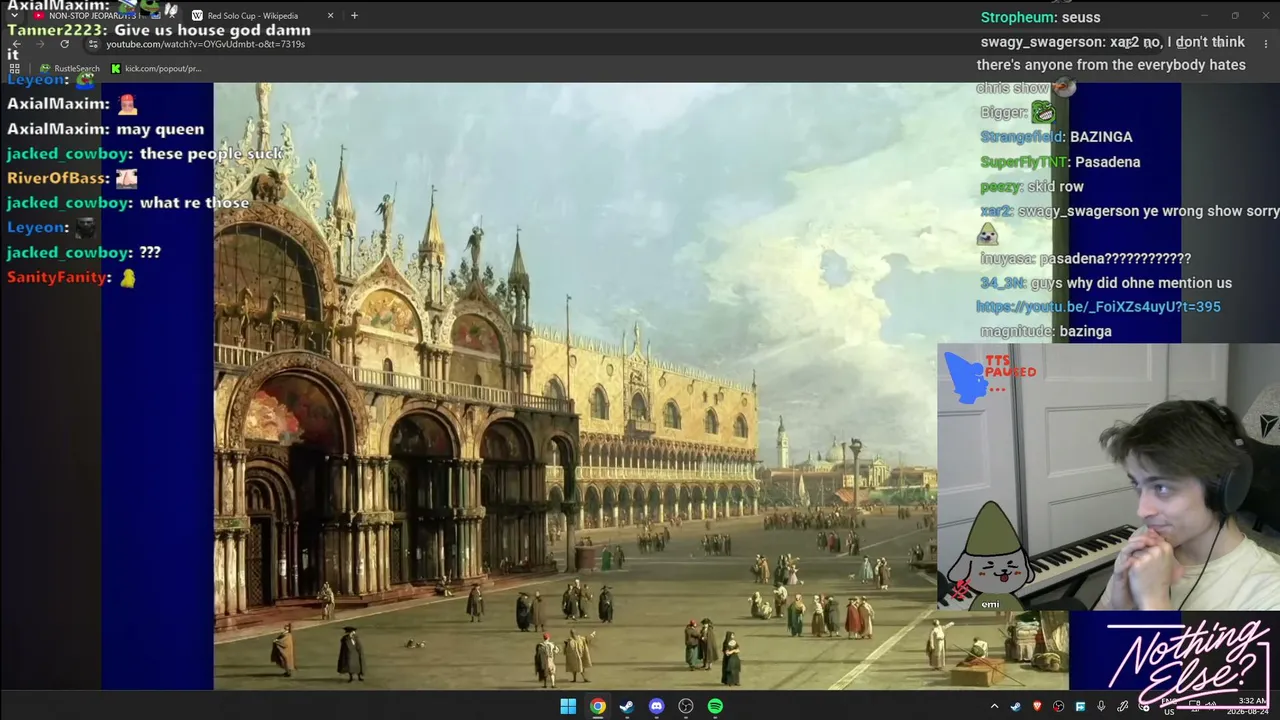The image size is (1280, 720).
Task: Go back to the previous page
Action: [x=15, y=44]
